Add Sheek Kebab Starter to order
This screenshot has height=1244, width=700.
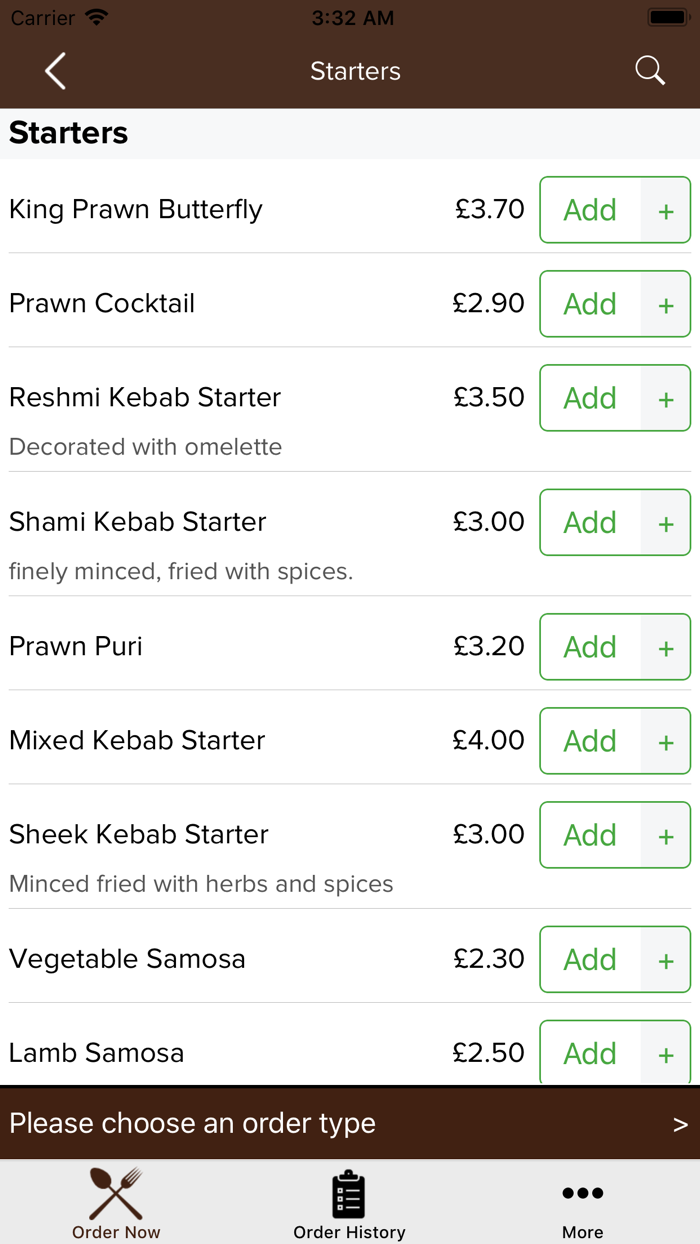[x=590, y=835]
